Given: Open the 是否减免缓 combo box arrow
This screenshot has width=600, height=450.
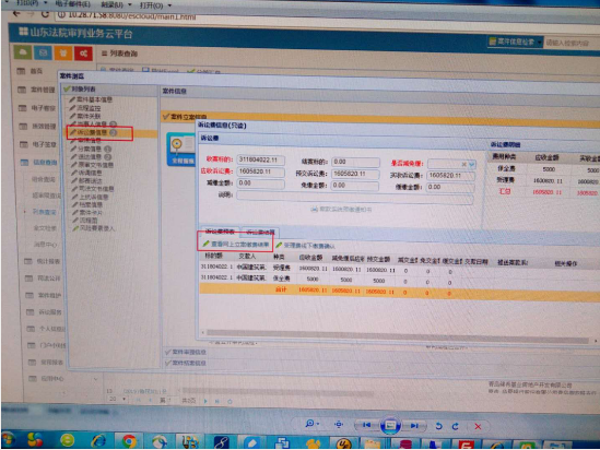Looking at the screenshot, I should pos(471,165).
